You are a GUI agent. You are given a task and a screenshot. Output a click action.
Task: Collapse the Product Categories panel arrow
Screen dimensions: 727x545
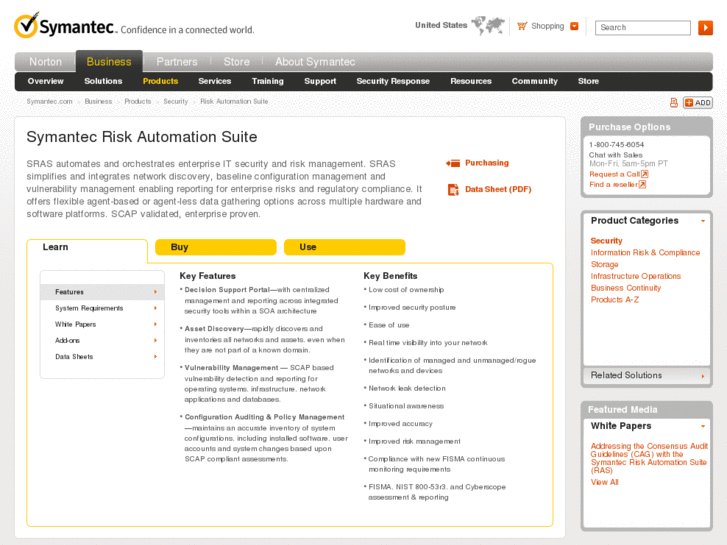click(x=703, y=221)
